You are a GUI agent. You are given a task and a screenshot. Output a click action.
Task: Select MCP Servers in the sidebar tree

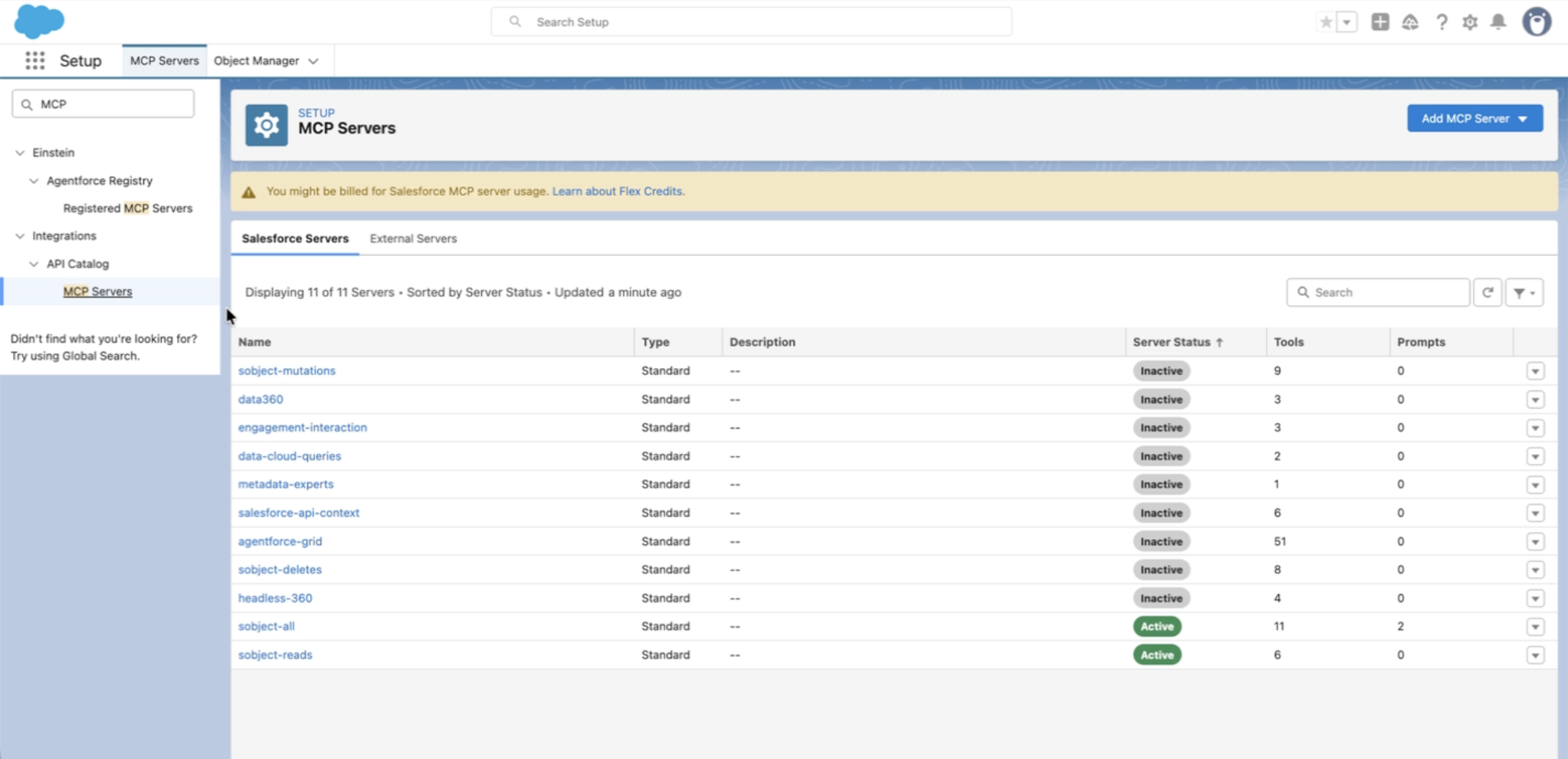[x=97, y=291]
